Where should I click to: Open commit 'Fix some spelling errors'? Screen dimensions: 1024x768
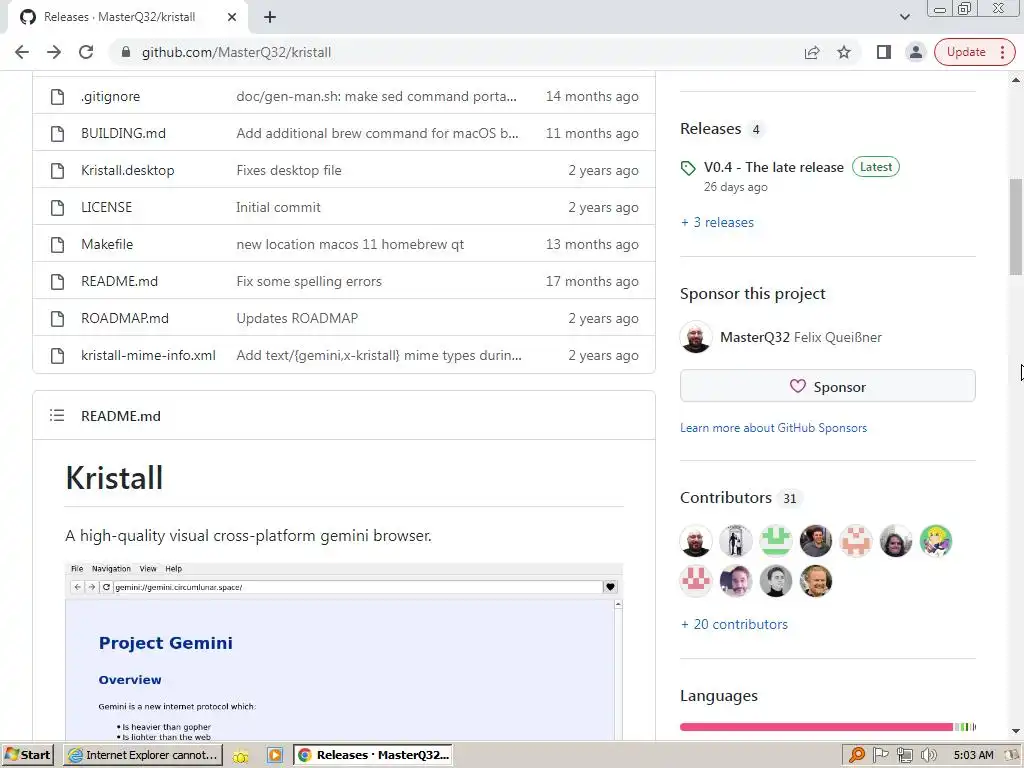point(309,281)
